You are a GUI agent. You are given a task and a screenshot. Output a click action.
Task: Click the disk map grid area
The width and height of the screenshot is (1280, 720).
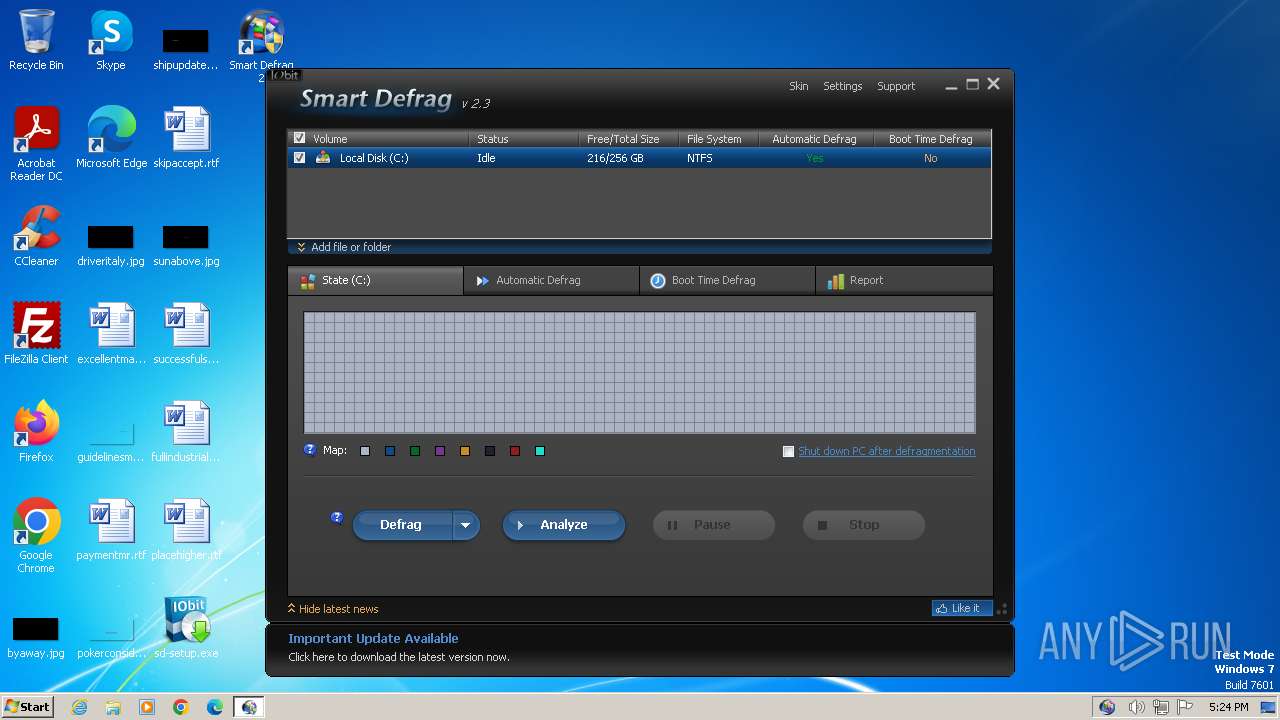[640, 372]
